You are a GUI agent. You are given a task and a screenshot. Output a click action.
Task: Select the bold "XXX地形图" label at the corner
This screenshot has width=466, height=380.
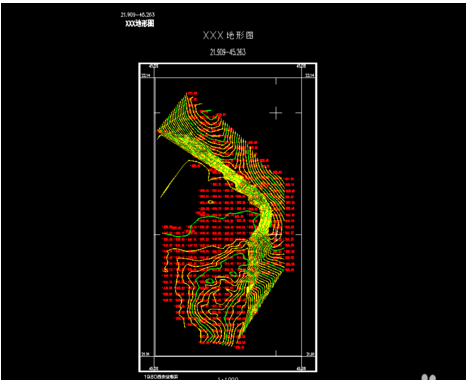tap(140, 23)
